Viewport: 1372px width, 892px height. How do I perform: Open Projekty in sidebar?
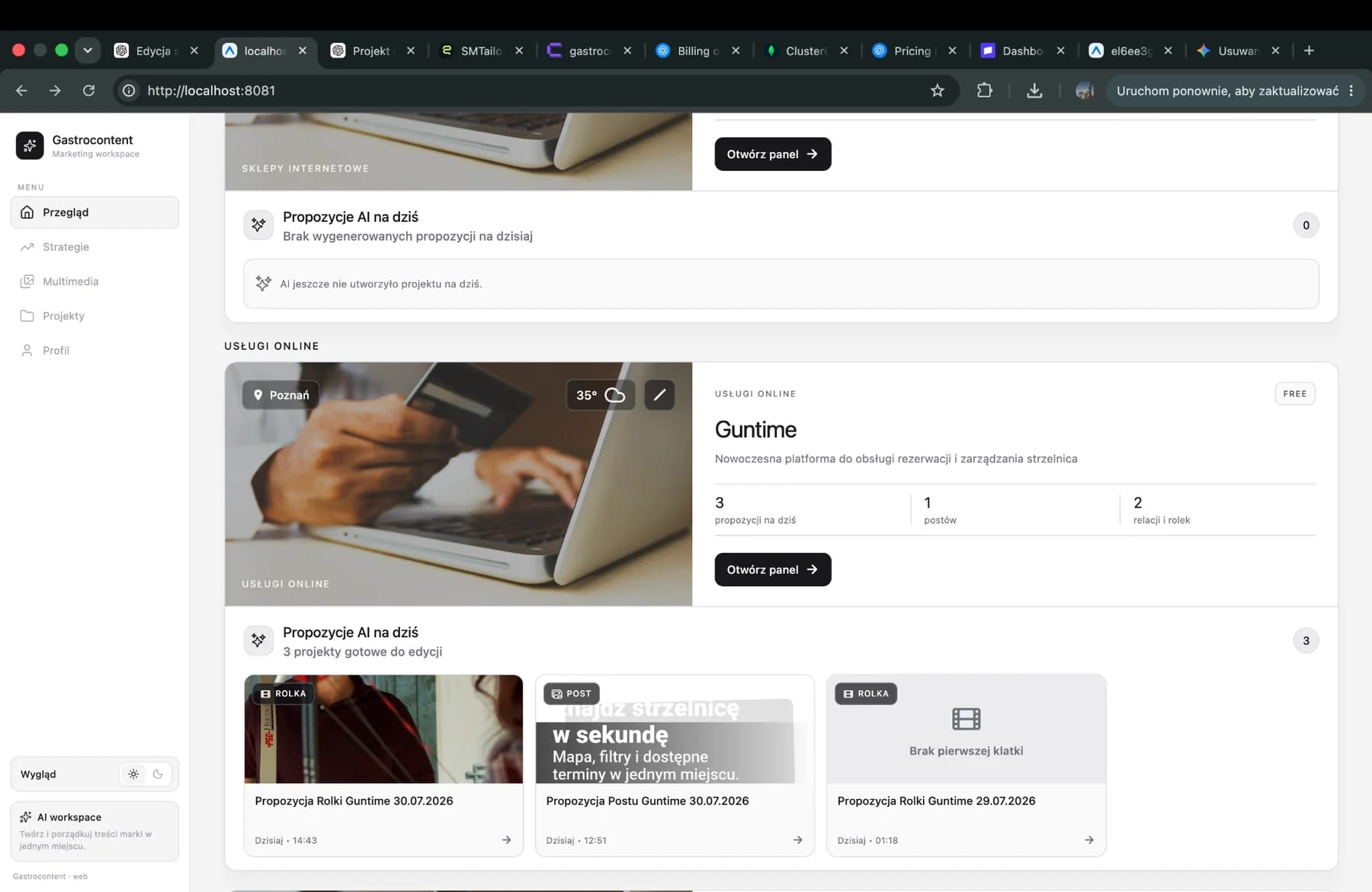point(95,316)
